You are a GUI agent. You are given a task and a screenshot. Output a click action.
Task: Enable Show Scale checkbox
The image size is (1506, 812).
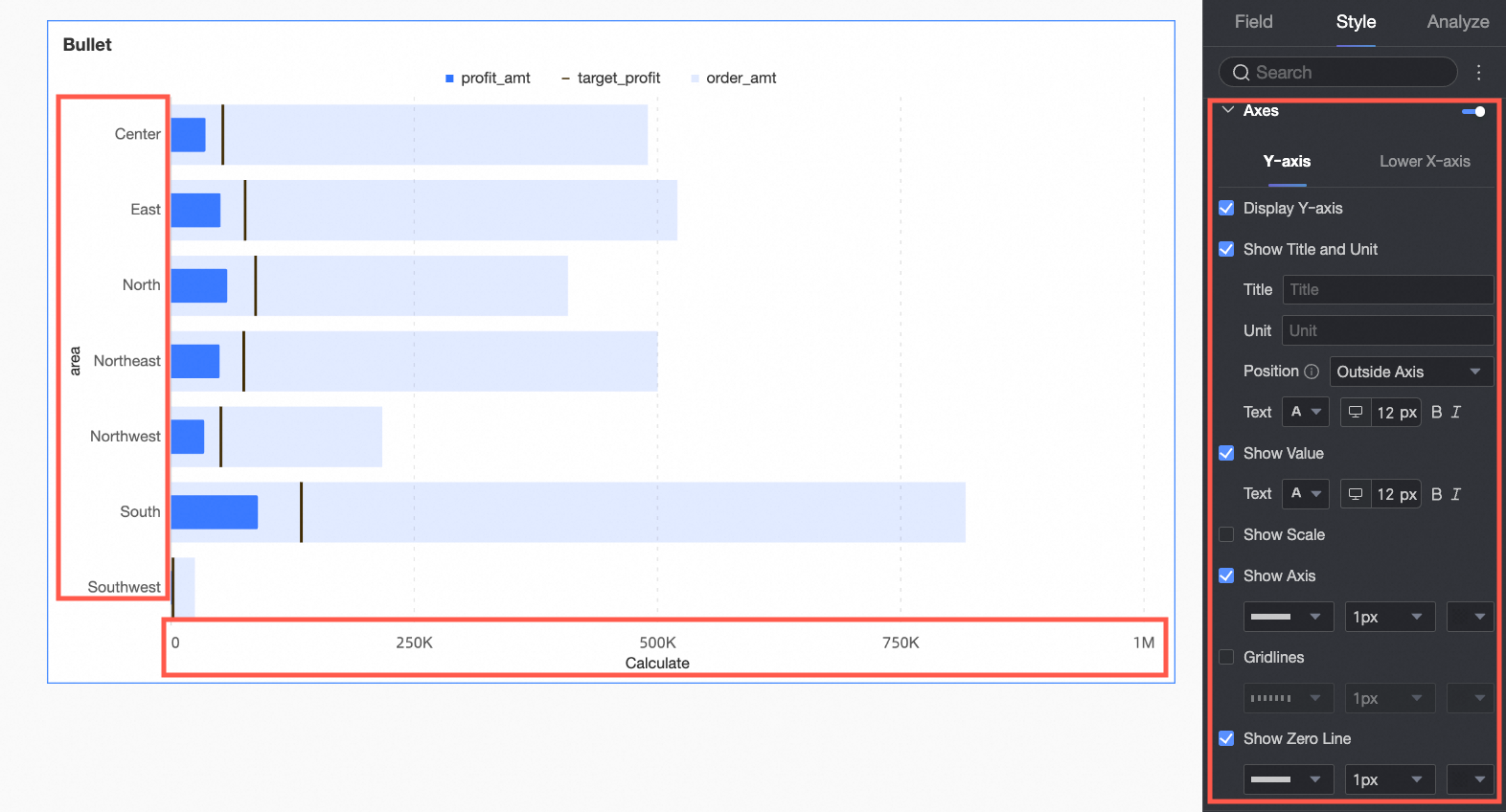pyautogui.click(x=1226, y=534)
